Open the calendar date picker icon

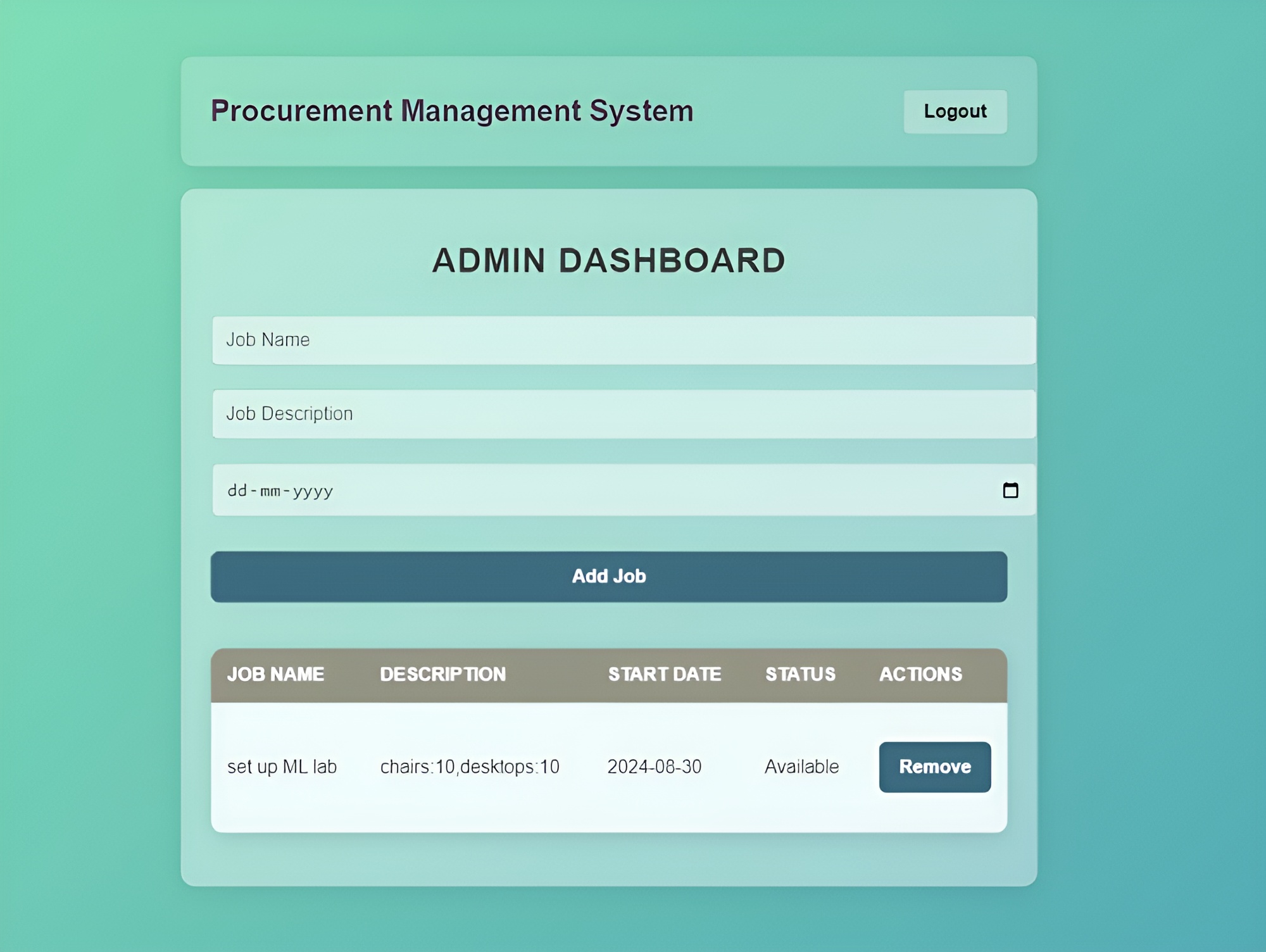1010,491
